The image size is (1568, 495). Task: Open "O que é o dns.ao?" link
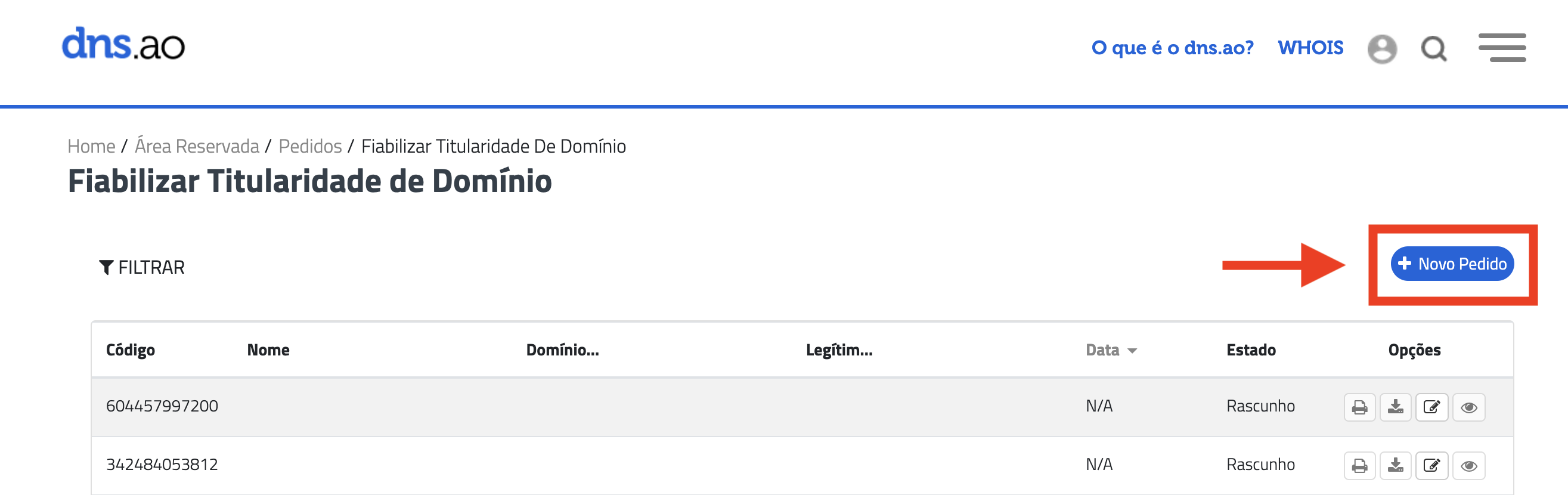[x=1172, y=48]
